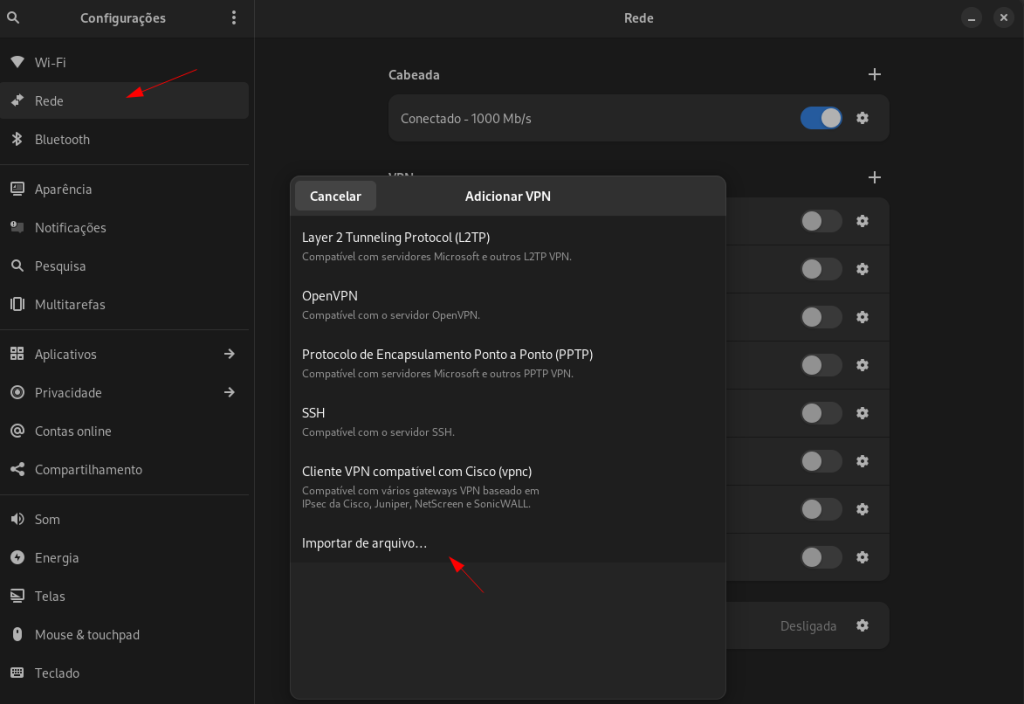
Task: Open the search icon in Configurações
Action: (13, 17)
